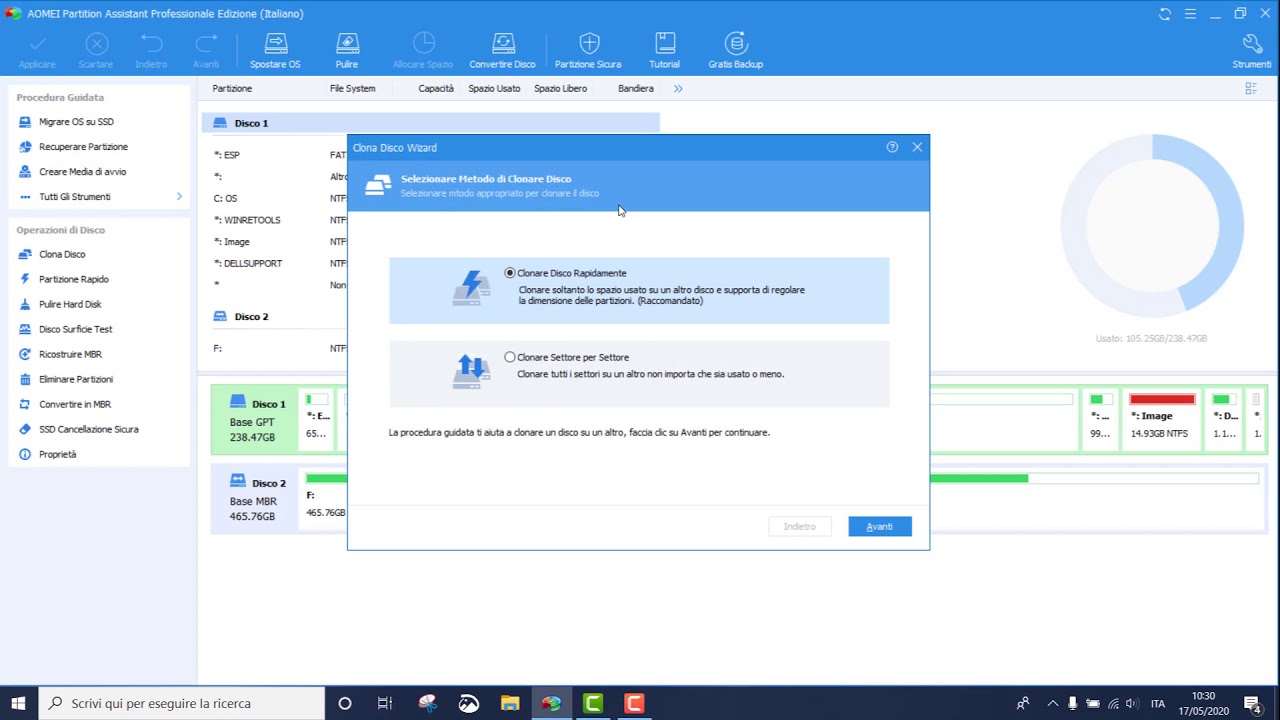Select SSD Cancellazione Sicura tool

click(x=86, y=429)
